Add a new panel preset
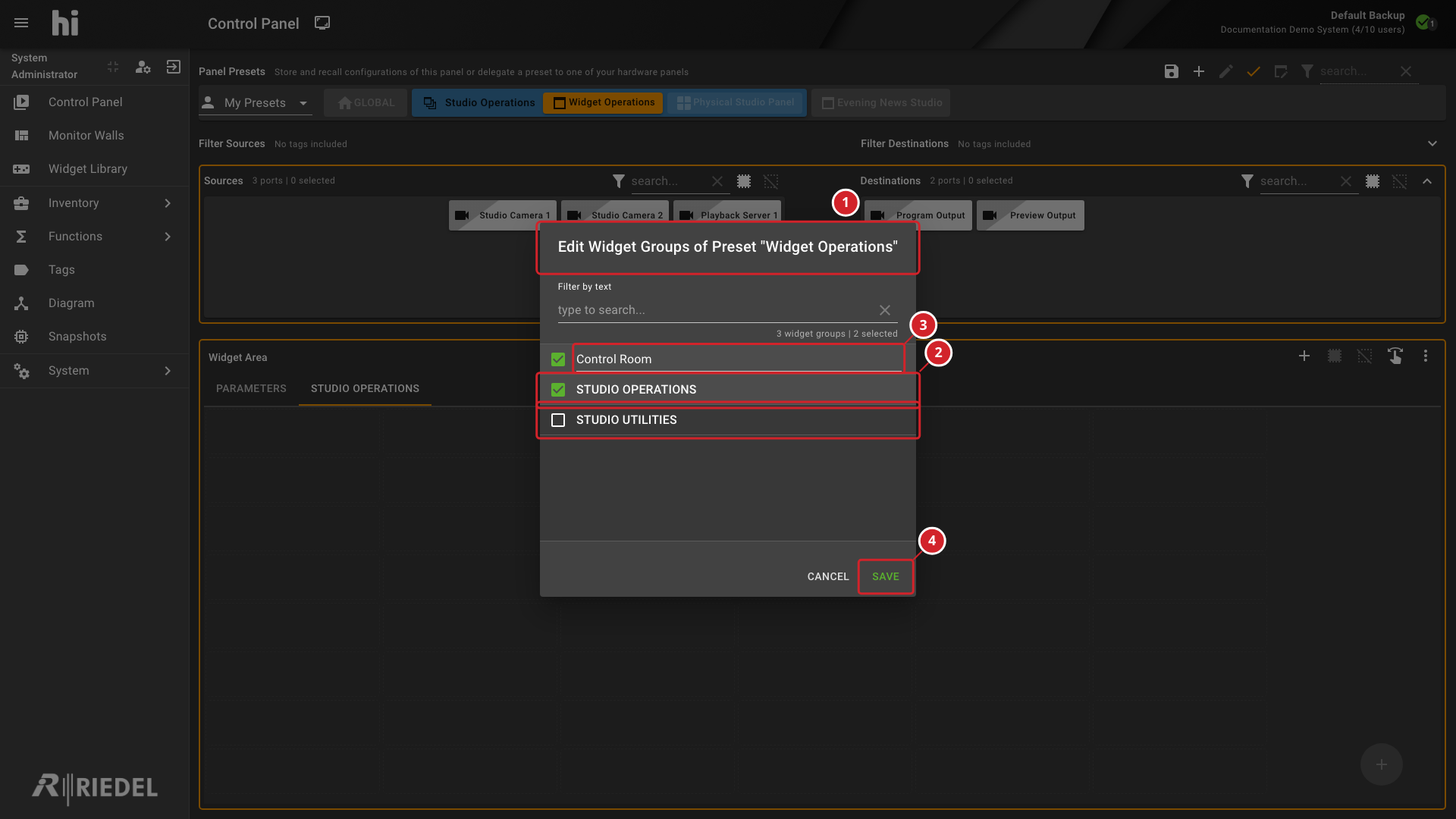 pyautogui.click(x=1199, y=71)
